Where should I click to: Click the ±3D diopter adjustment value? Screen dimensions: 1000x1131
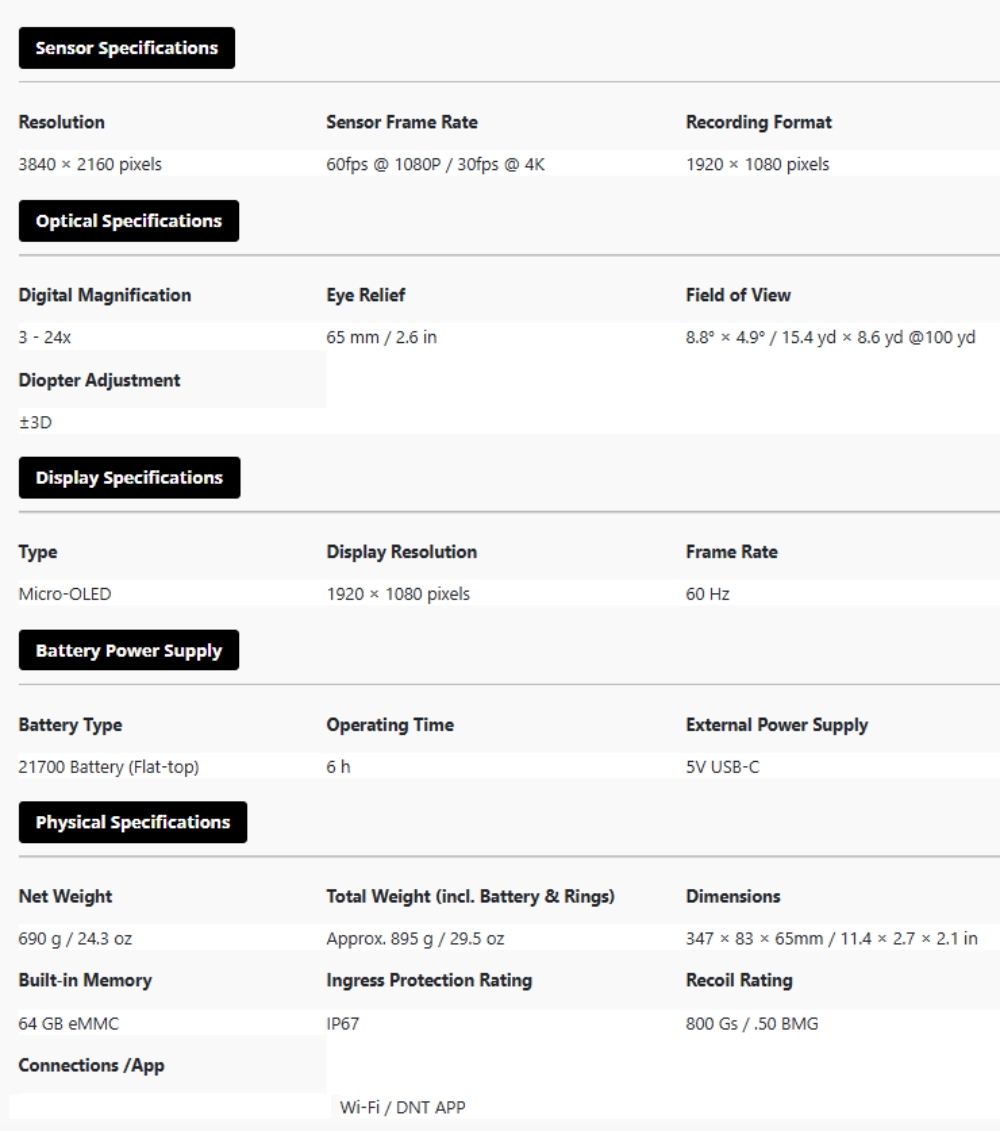[35, 423]
